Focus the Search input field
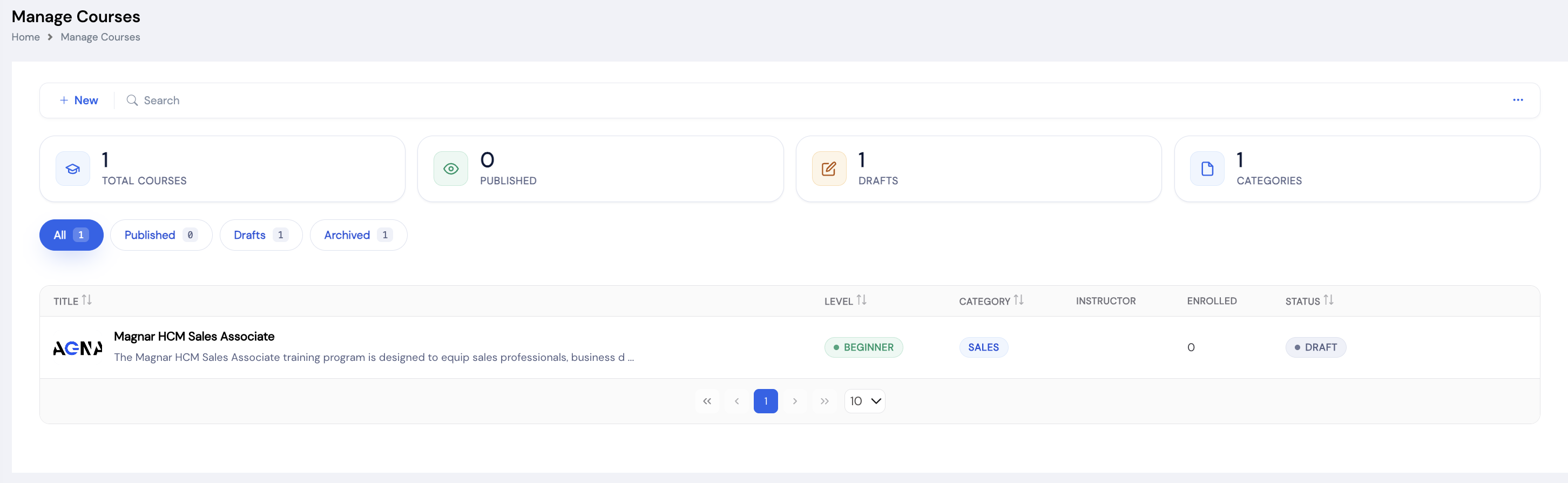 pos(816,100)
